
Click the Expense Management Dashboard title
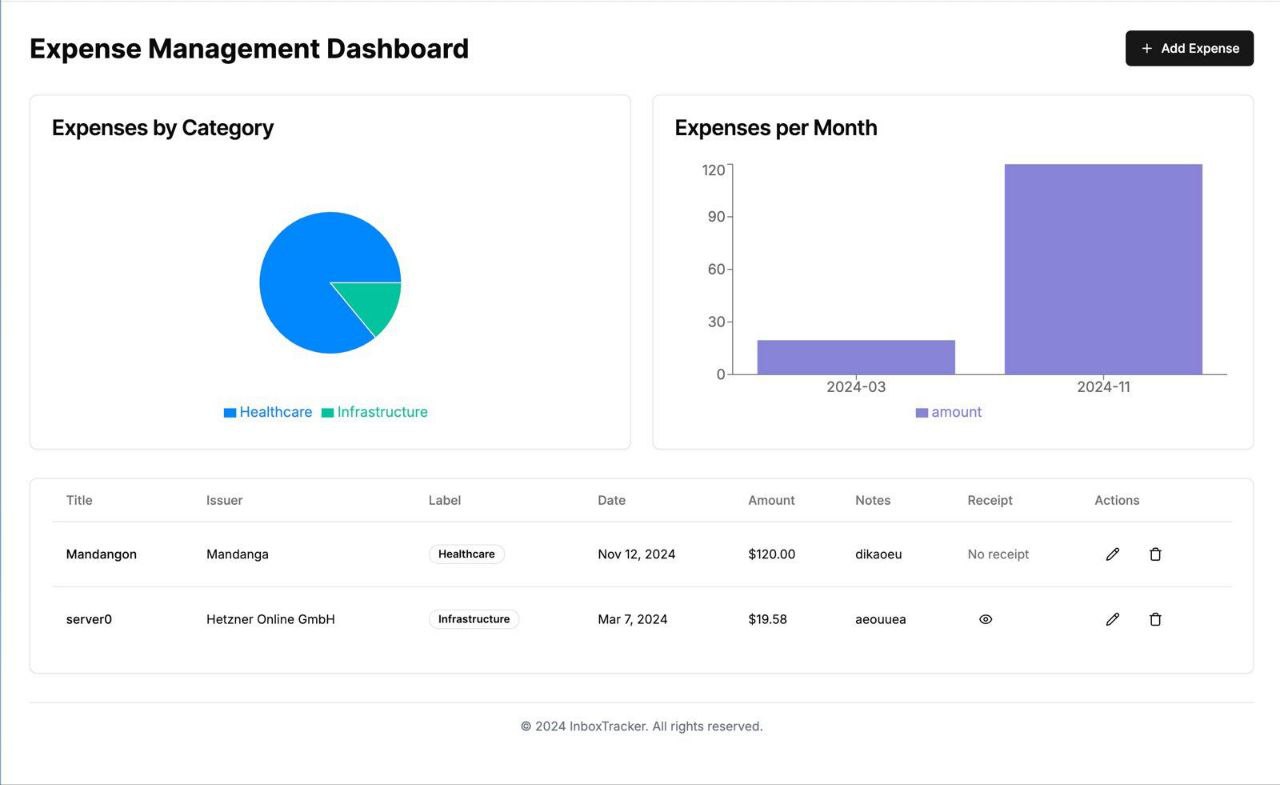click(x=249, y=48)
